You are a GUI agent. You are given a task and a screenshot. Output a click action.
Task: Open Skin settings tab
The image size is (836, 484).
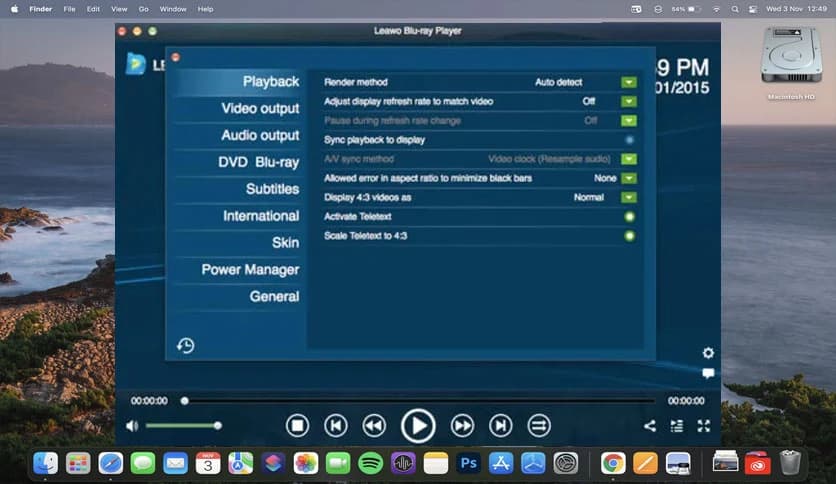click(x=239, y=243)
